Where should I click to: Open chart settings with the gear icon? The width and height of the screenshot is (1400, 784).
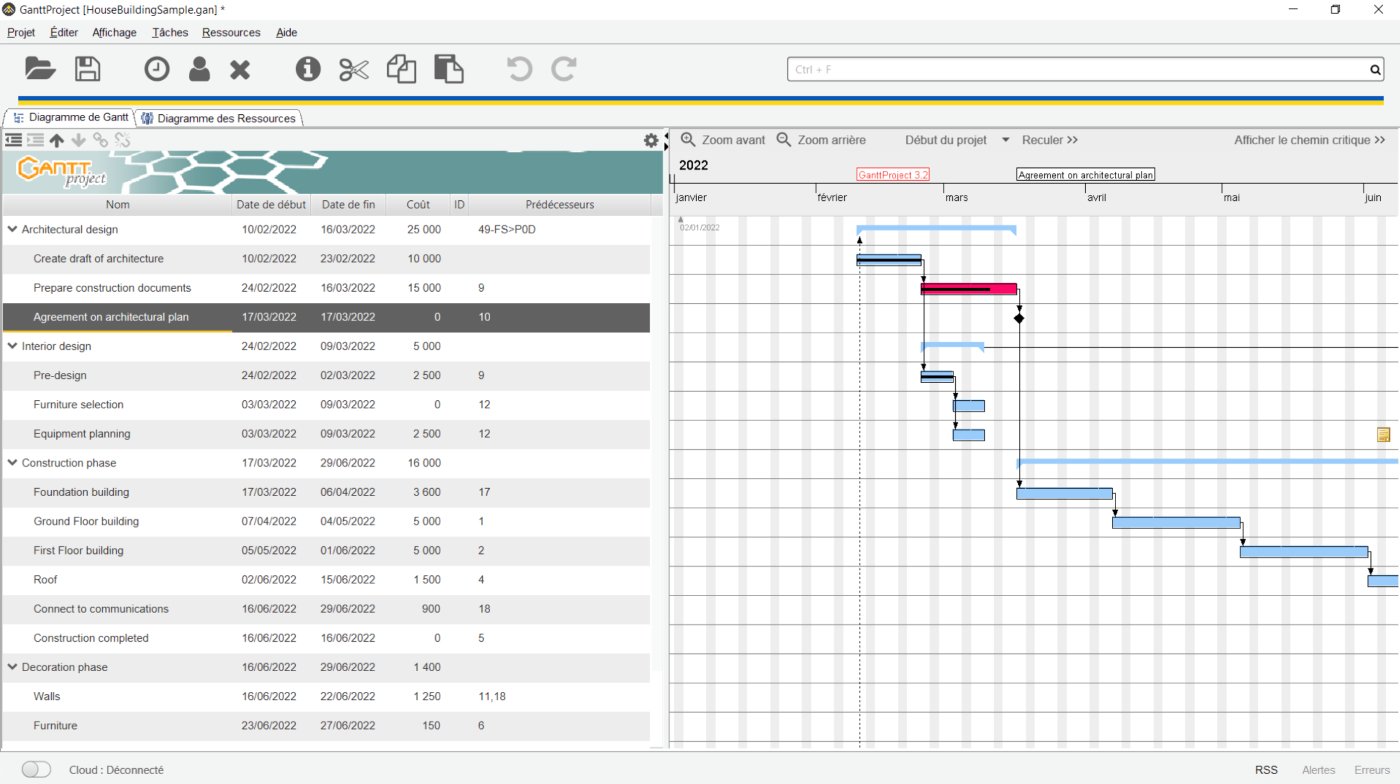[651, 140]
